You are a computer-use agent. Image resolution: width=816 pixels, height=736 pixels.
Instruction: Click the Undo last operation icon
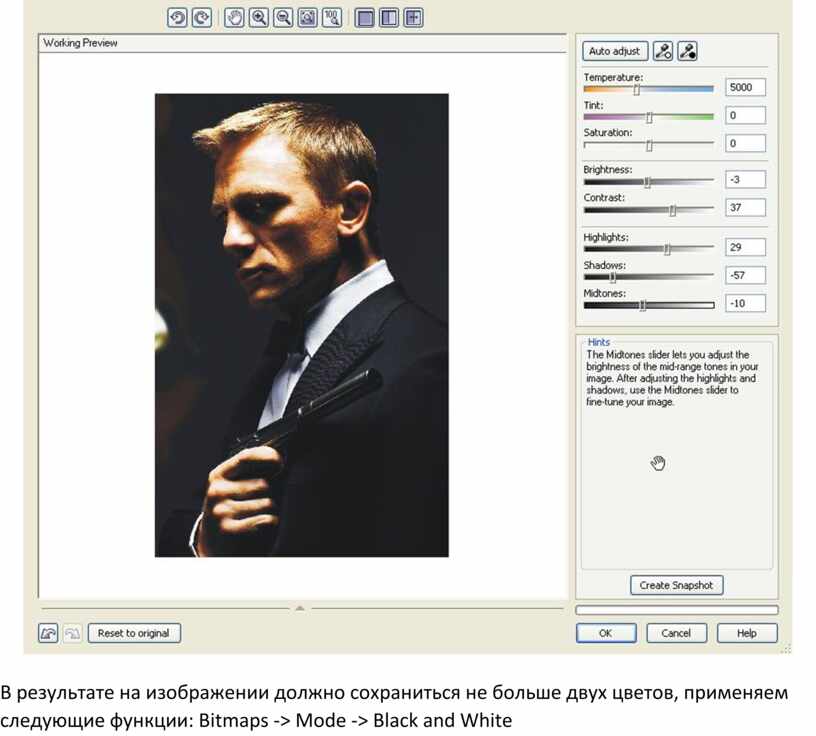point(48,633)
